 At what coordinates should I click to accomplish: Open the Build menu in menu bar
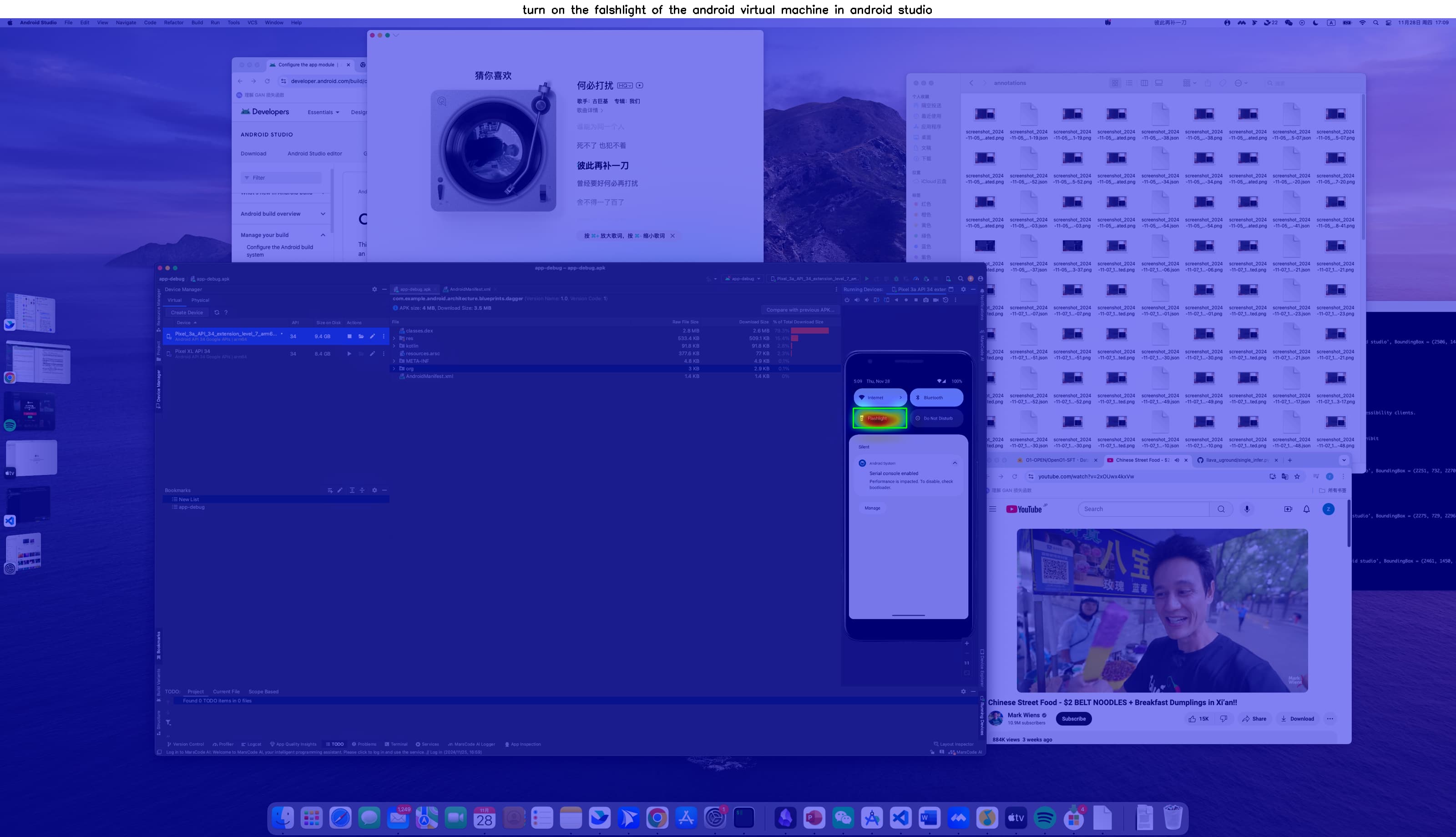point(197,22)
